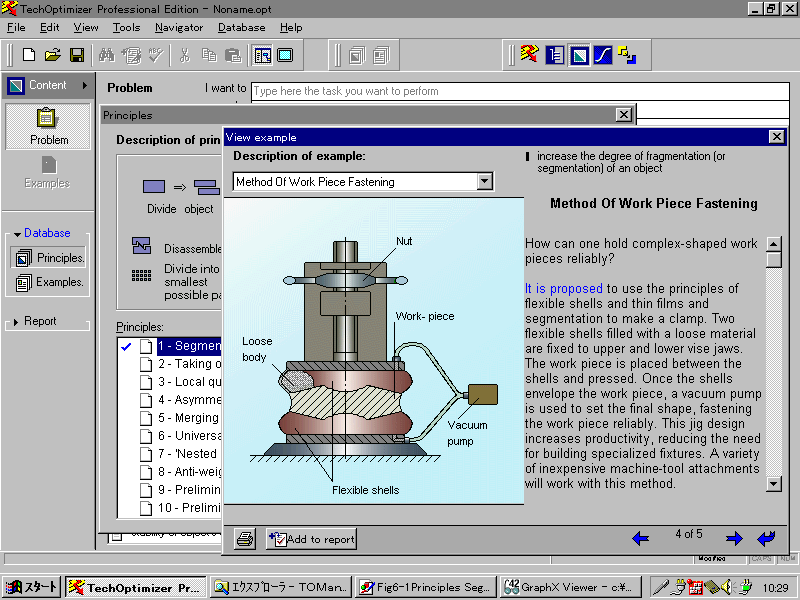The image size is (800, 600).
Task: Close the View example dialog
Action: (776, 137)
